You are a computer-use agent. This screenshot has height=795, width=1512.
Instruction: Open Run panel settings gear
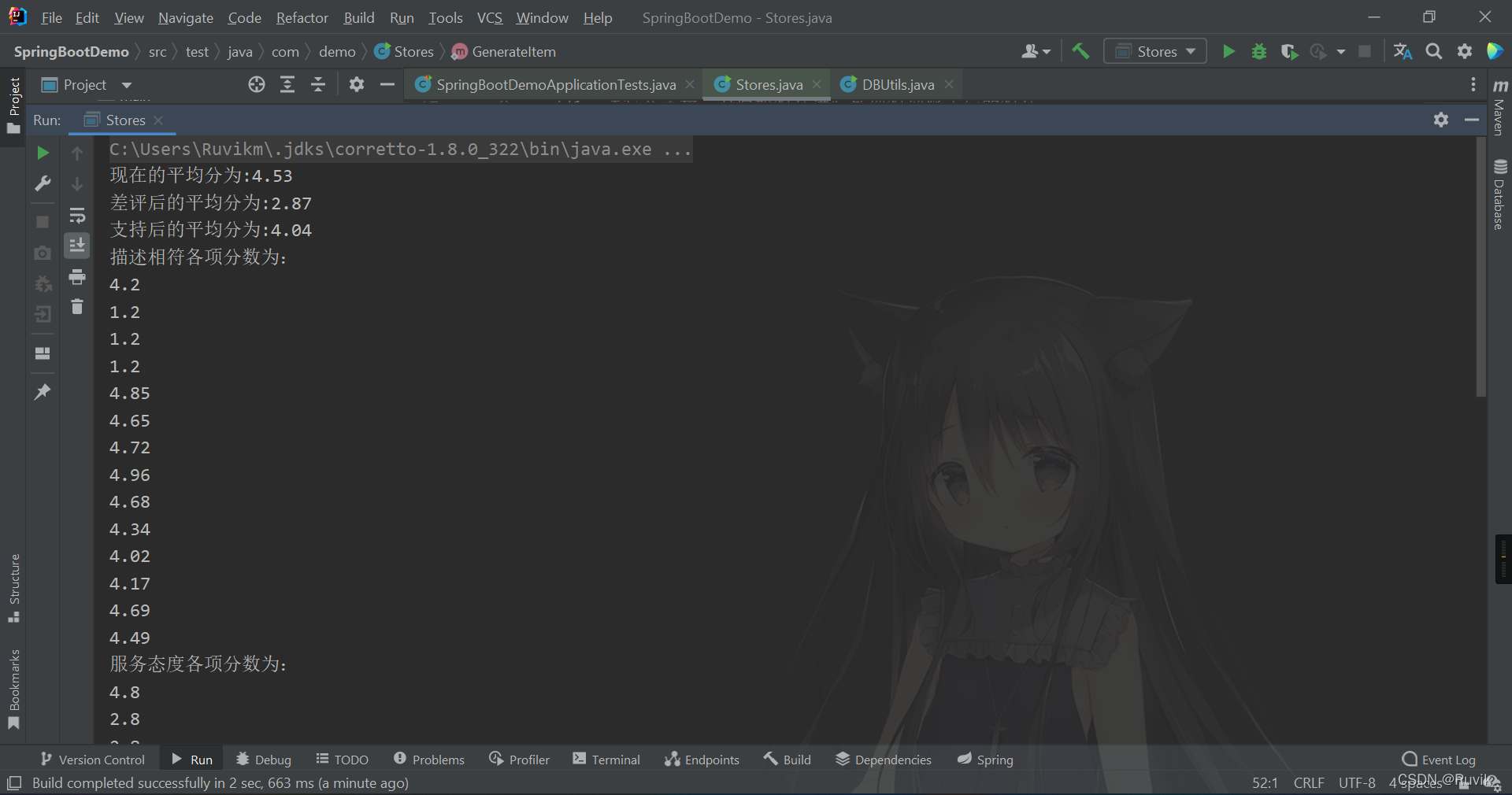click(x=1441, y=120)
